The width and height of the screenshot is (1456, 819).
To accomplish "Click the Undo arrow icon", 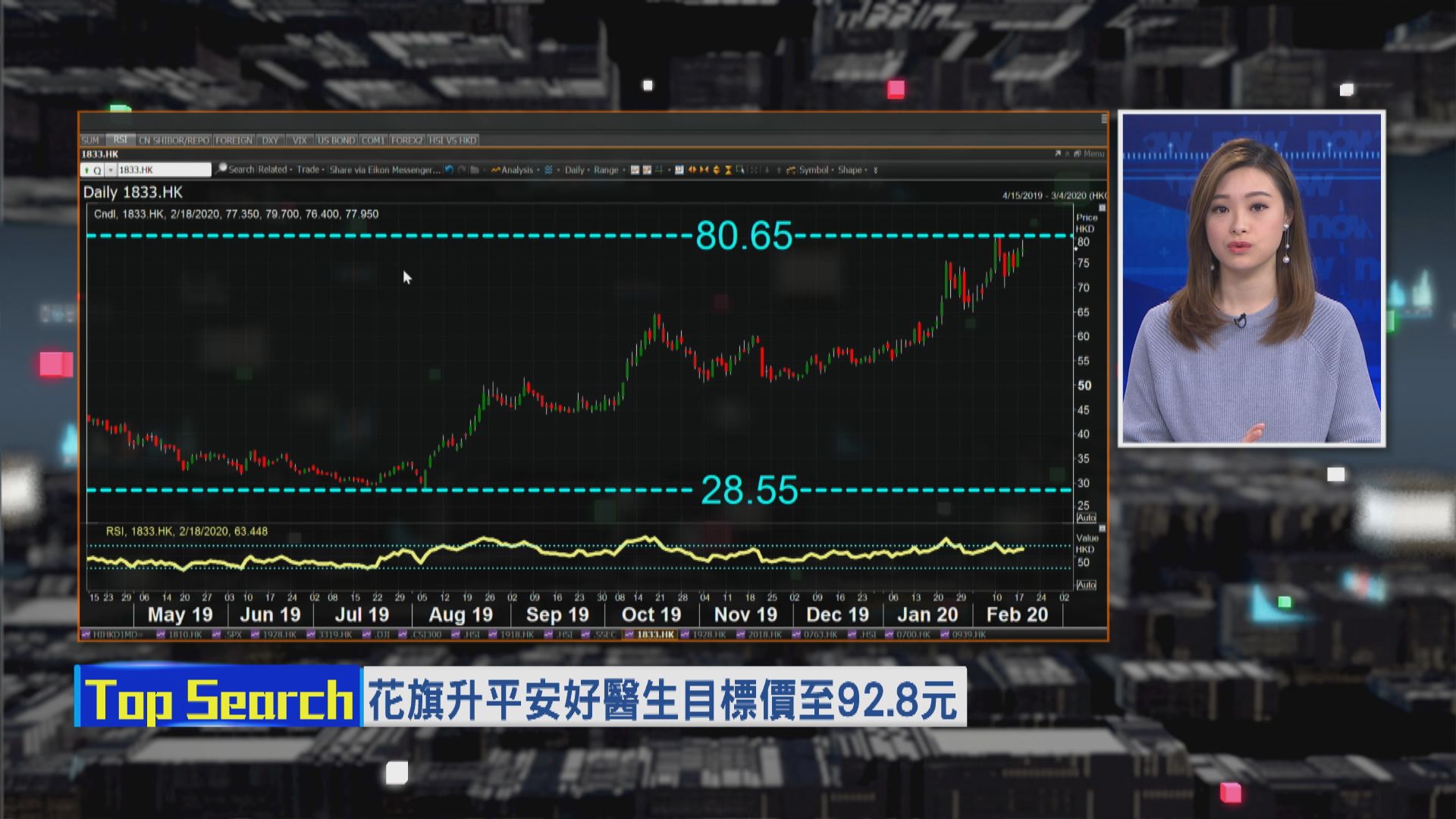I will [x=447, y=170].
